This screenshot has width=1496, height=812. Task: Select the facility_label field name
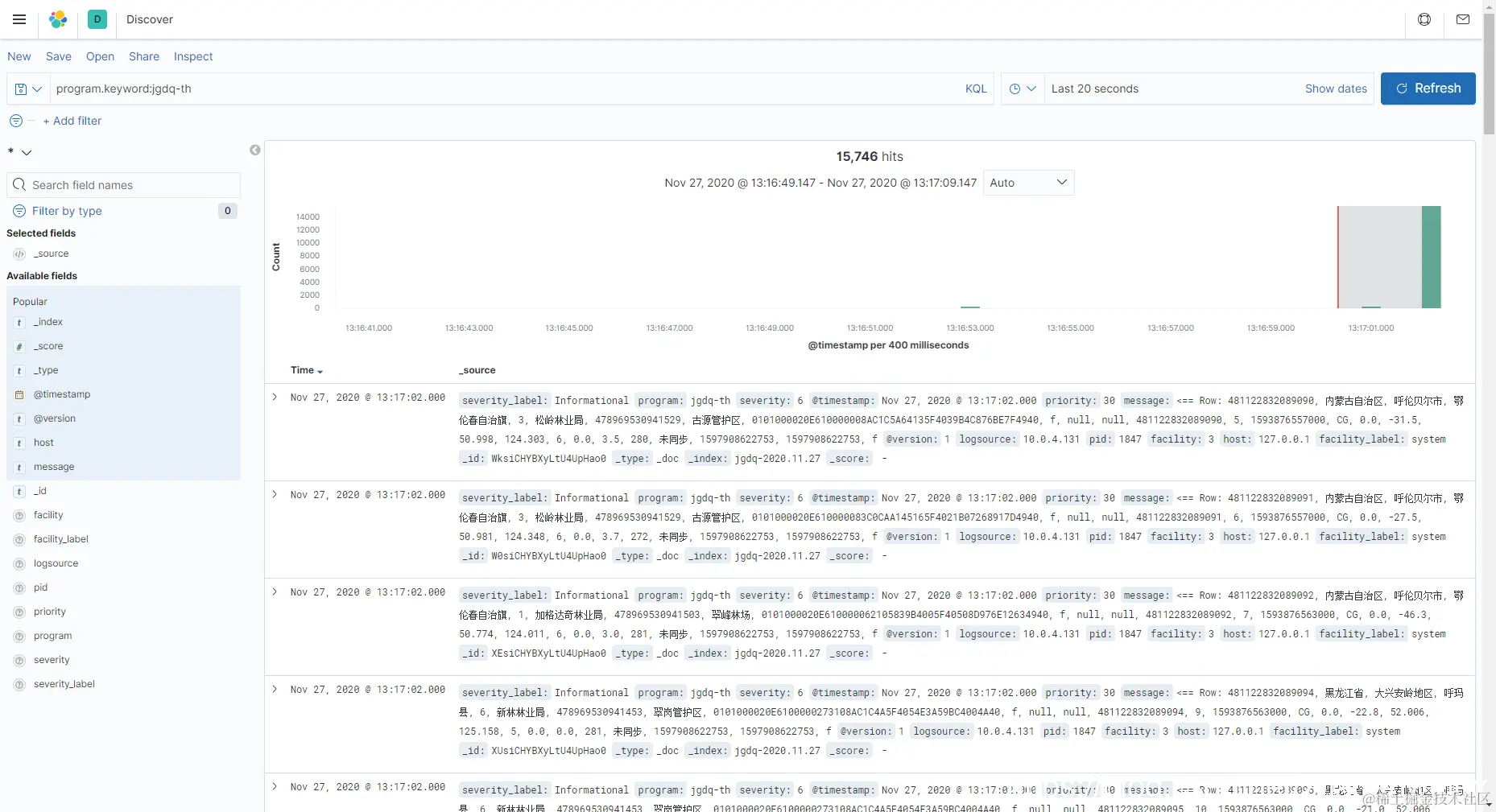click(x=61, y=539)
